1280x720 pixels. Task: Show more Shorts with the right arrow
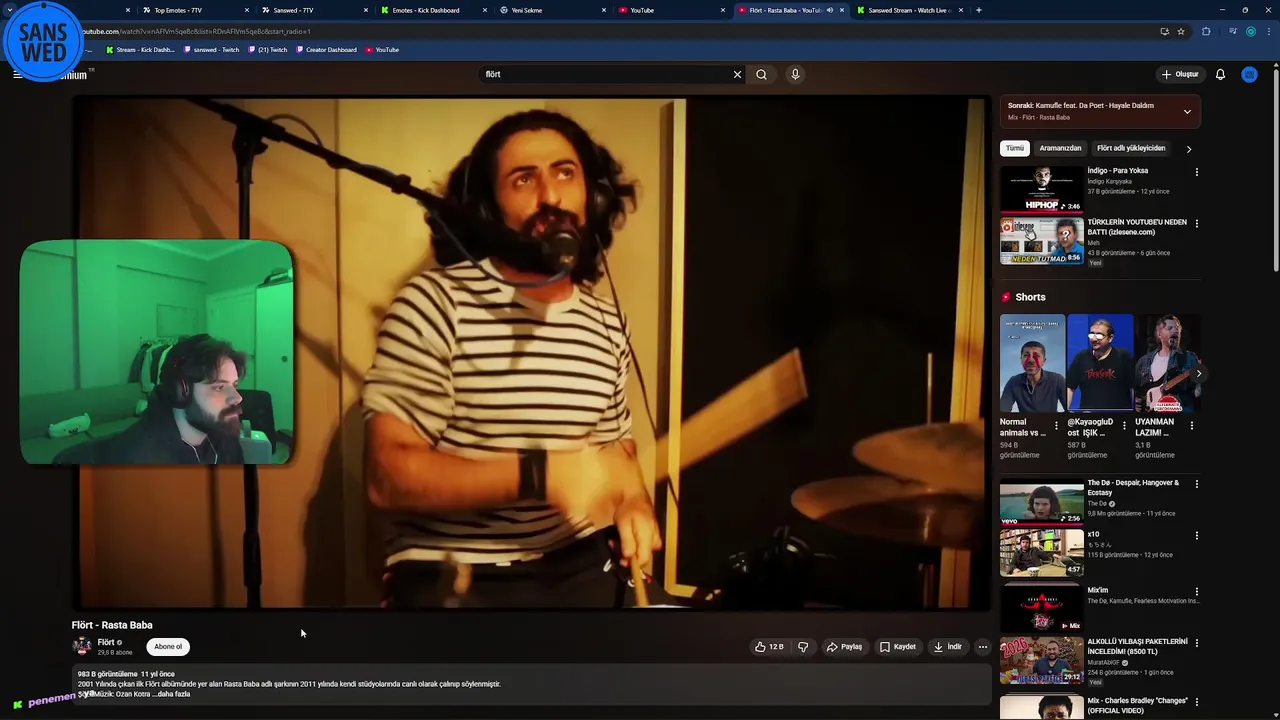[x=1199, y=373]
